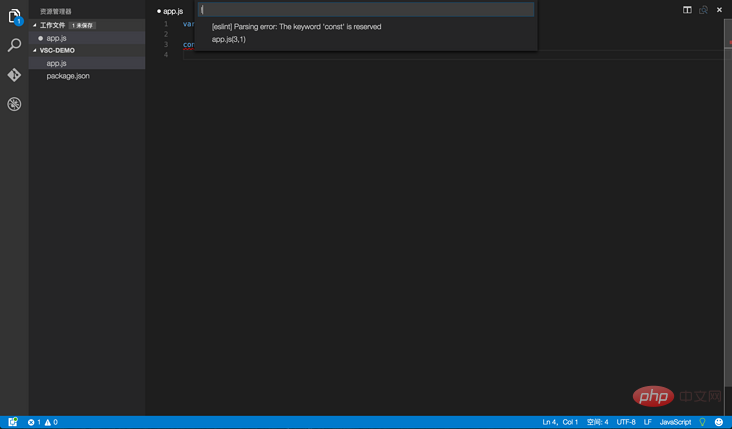Click the eslint parsing error entry

[296, 27]
